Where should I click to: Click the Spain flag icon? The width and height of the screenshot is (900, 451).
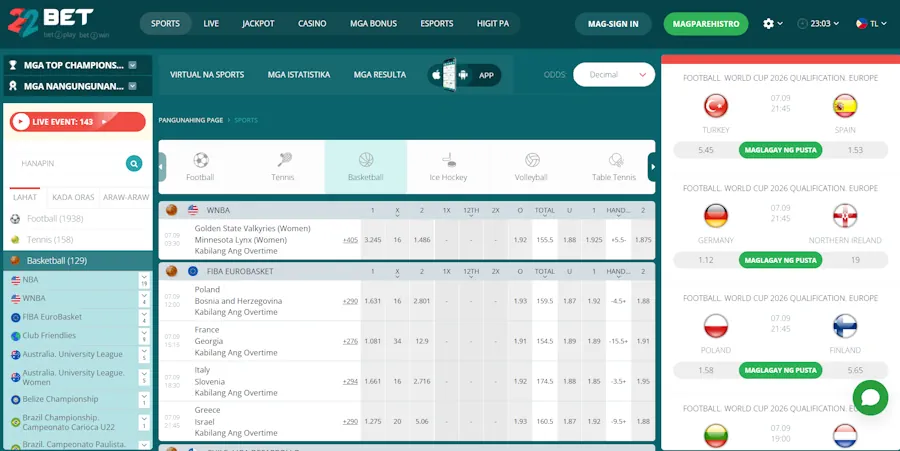pyautogui.click(x=845, y=106)
